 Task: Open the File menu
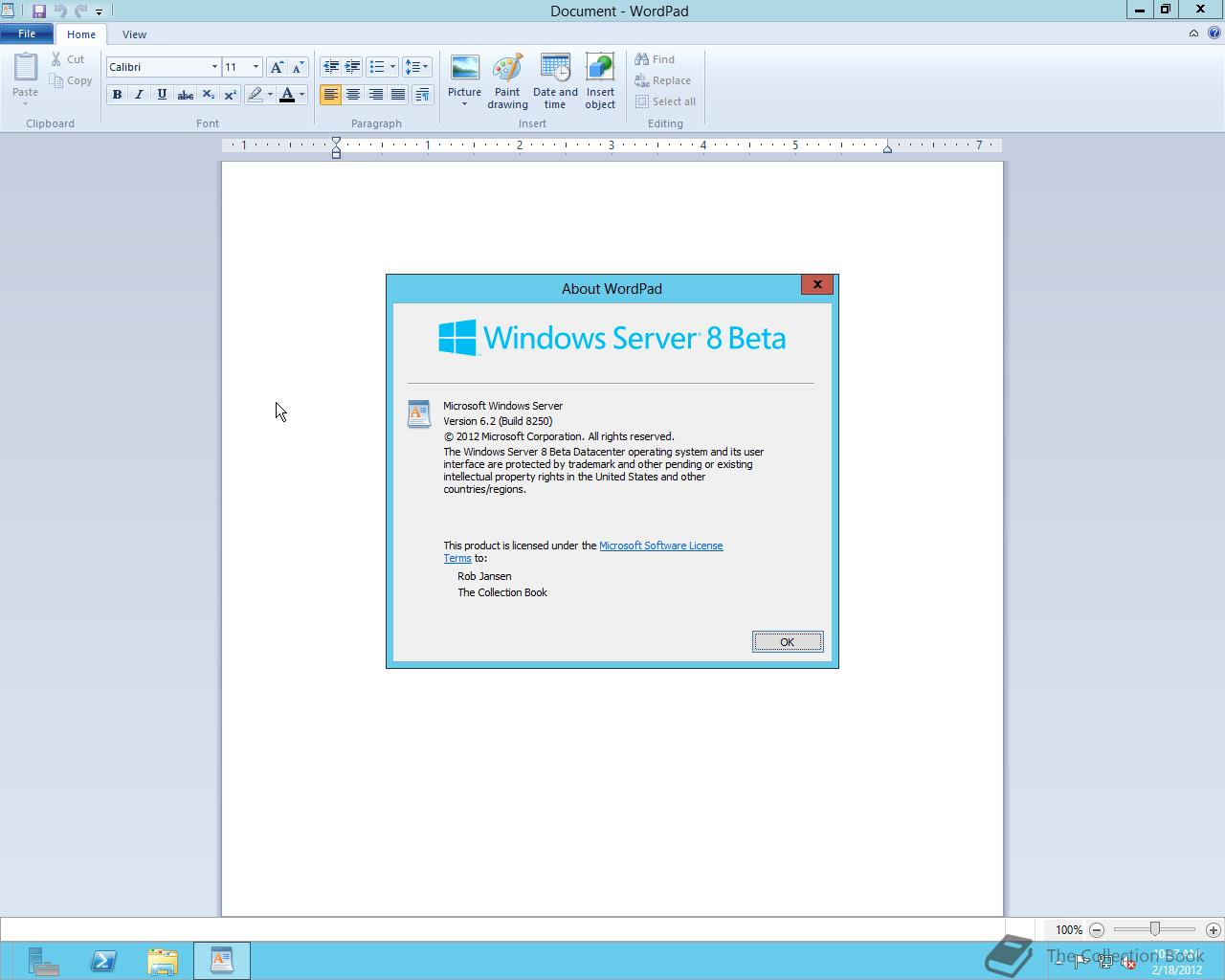(27, 33)
